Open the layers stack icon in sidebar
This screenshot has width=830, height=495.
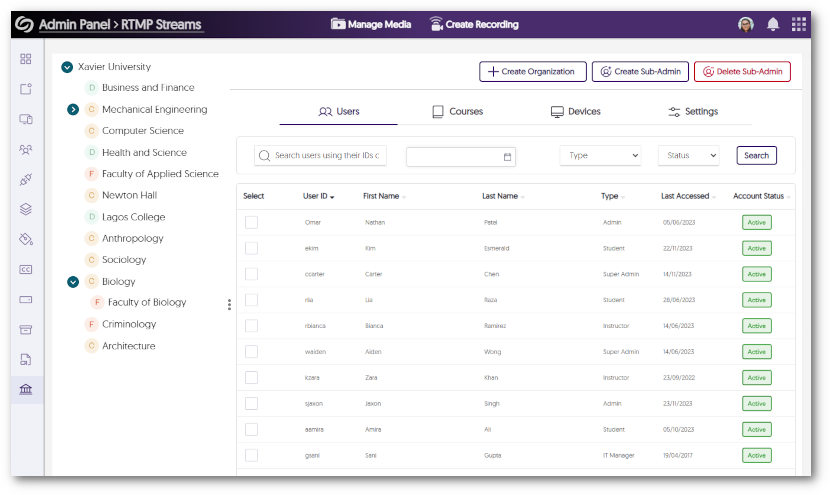[x=25, y=209]
